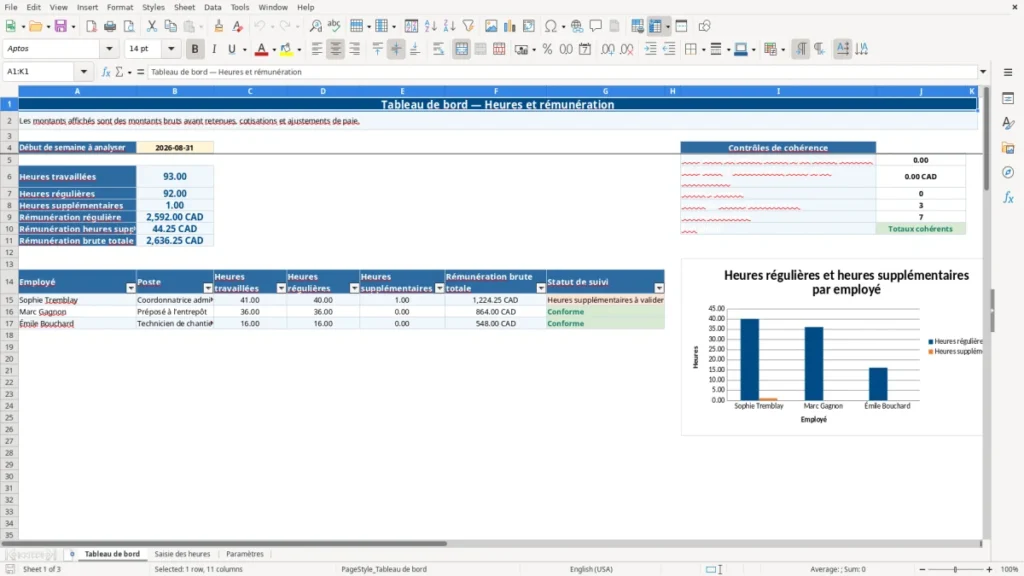1024x576 pixels.
Task: Apply yellow background color swatch
Action: pyautogui.click(x=286, y=49)
